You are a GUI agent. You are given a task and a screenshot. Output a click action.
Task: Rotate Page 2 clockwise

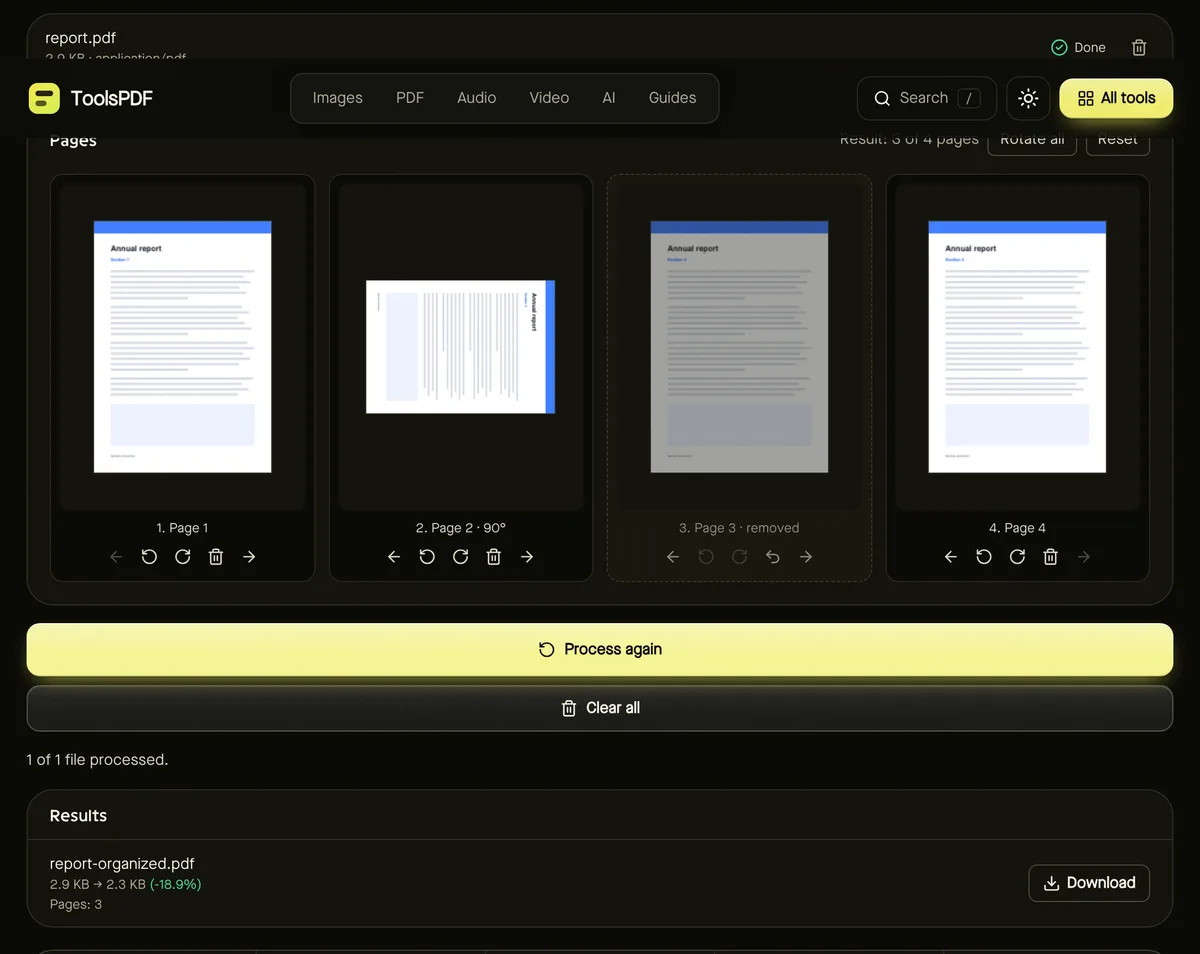click(461, 557)
